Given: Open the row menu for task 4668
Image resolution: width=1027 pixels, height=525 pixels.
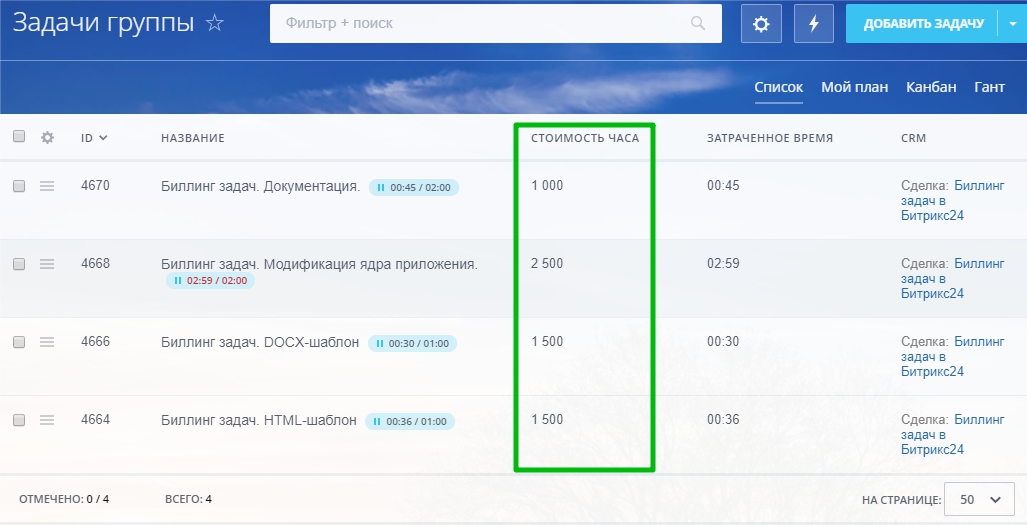Looking at the screenshot, I should pos(47,264).
